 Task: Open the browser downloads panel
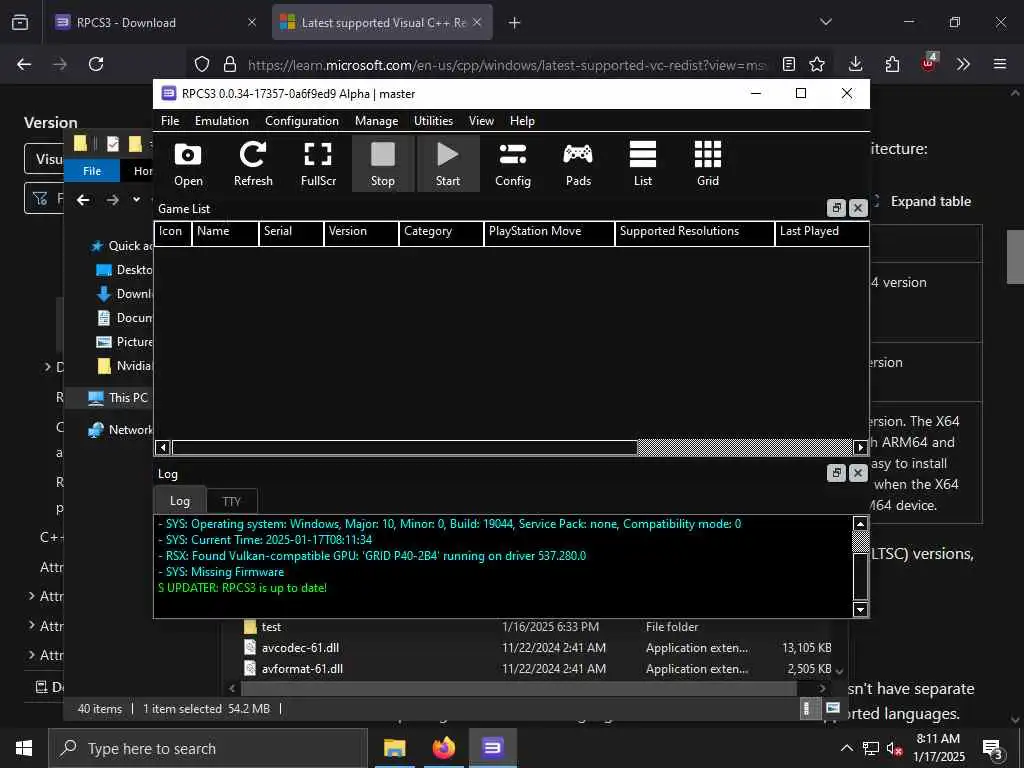(x=856, y=64)
